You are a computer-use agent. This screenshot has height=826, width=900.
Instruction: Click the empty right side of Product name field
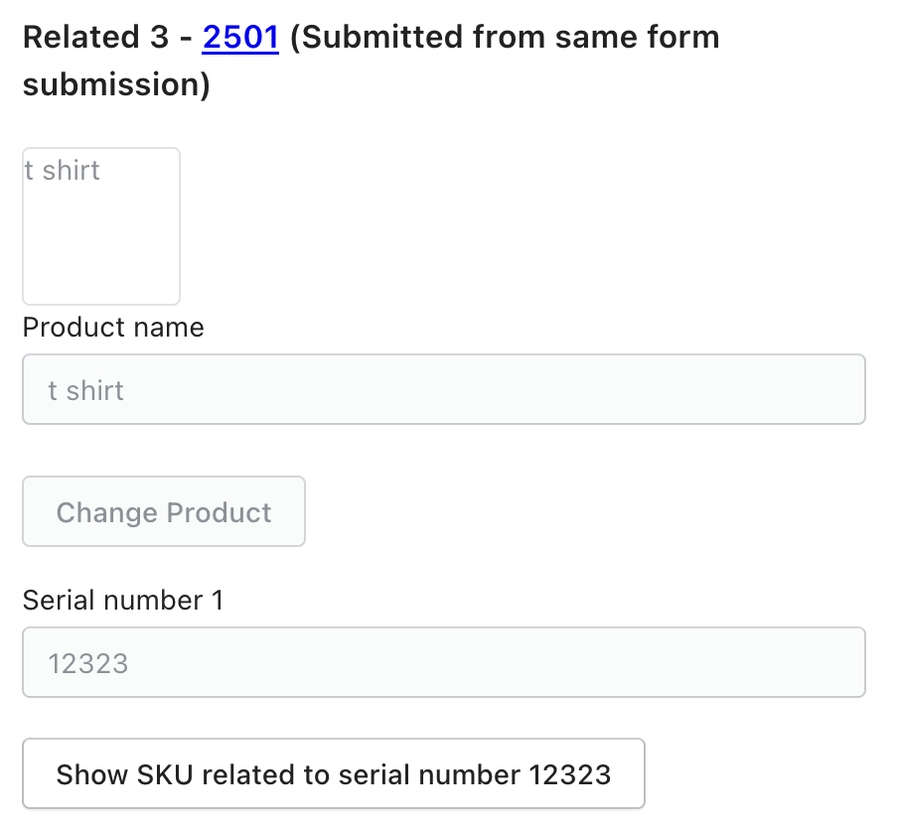click(x=700, y=389)
